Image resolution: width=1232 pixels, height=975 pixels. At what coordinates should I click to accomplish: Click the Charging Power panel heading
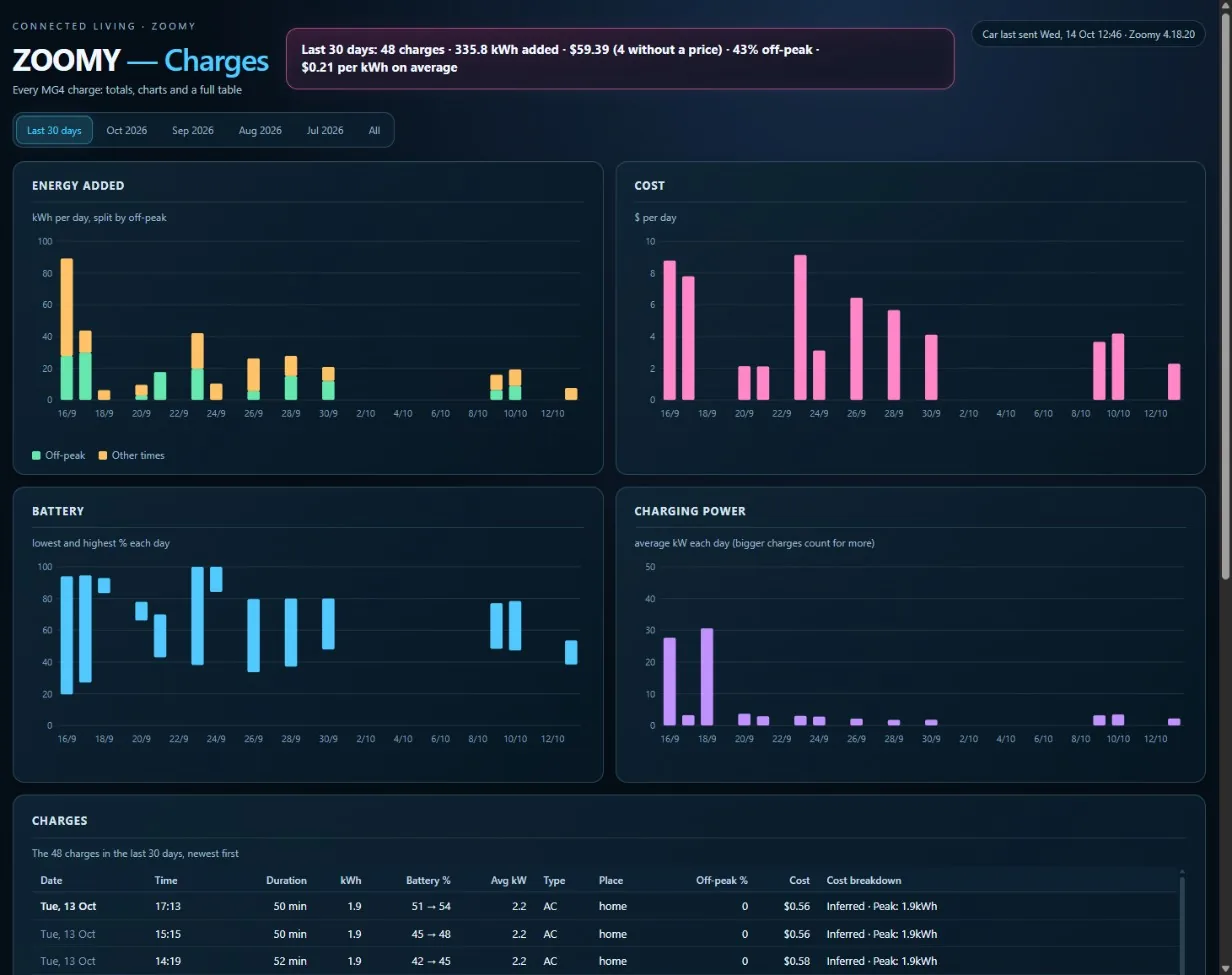tap(690, 511)
